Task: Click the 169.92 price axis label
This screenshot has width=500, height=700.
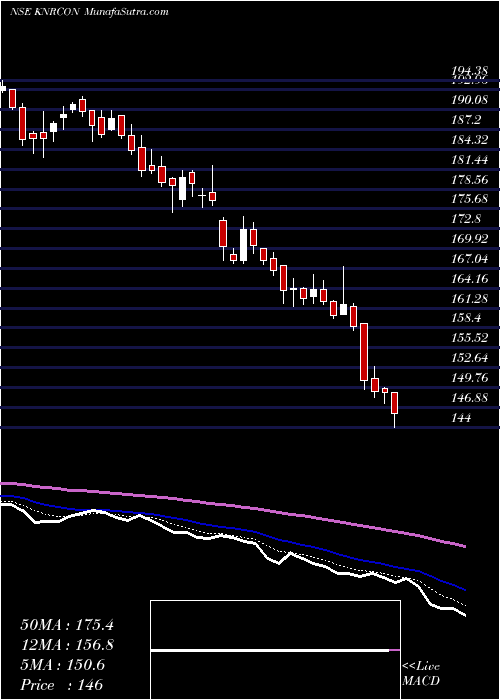Action: click(x=469, y=239)
